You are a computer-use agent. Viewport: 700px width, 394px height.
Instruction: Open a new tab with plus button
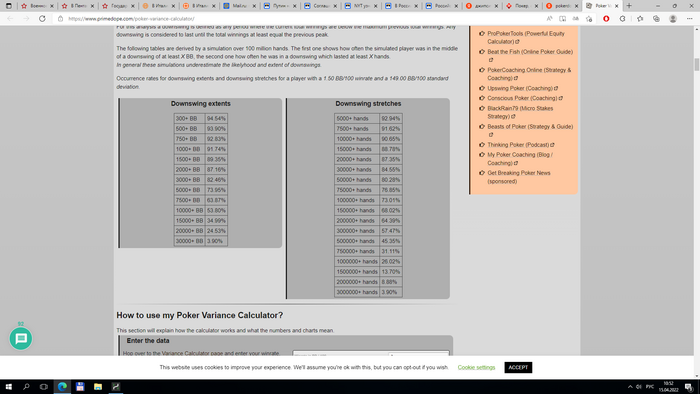(x=629, y=6)
